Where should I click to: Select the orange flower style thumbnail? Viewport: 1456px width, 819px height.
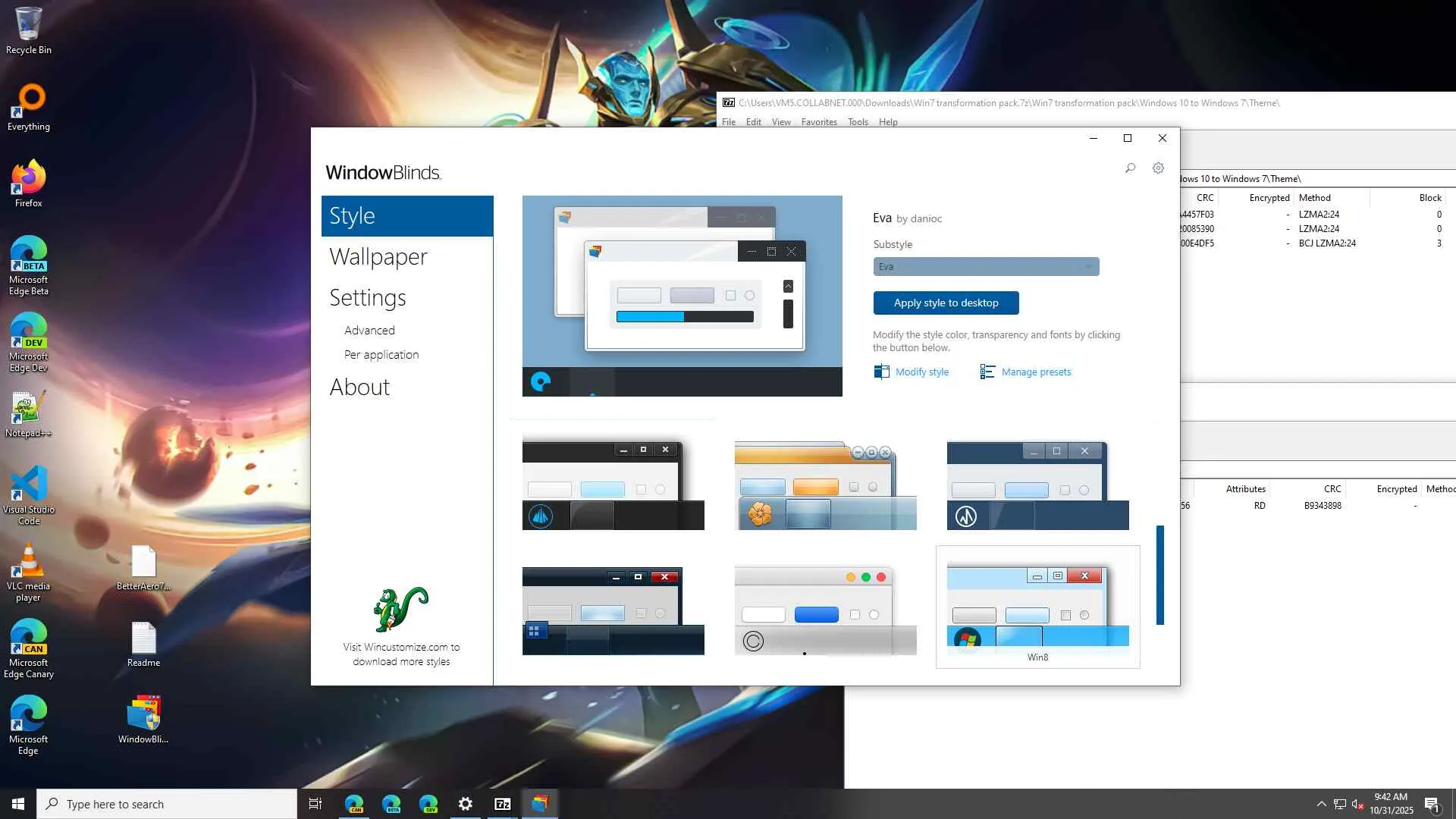pos(825,485)
